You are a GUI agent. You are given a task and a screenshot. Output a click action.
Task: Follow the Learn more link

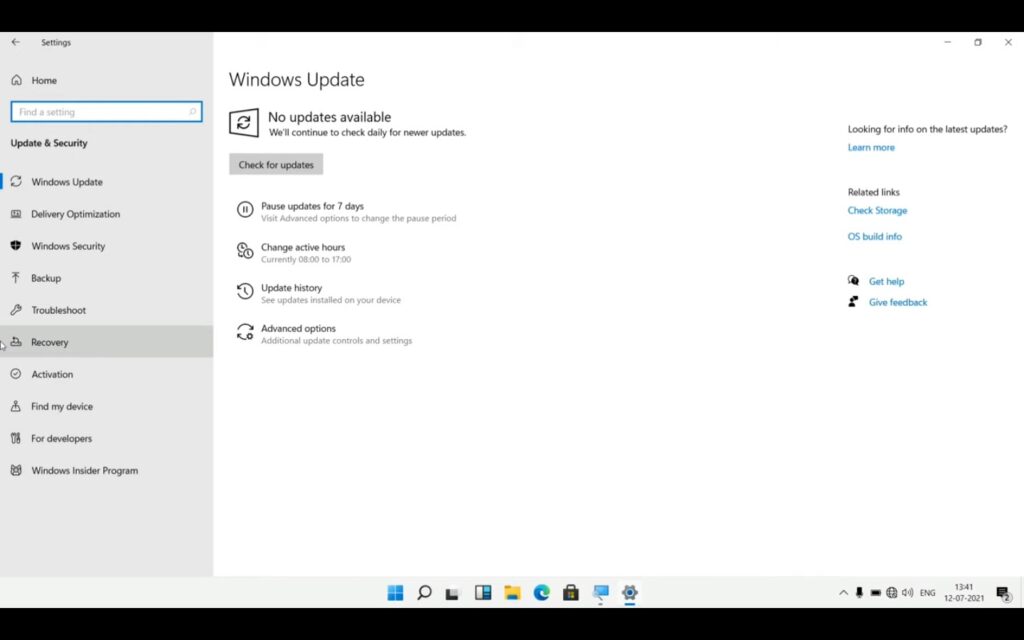click(x=871, y=147)
